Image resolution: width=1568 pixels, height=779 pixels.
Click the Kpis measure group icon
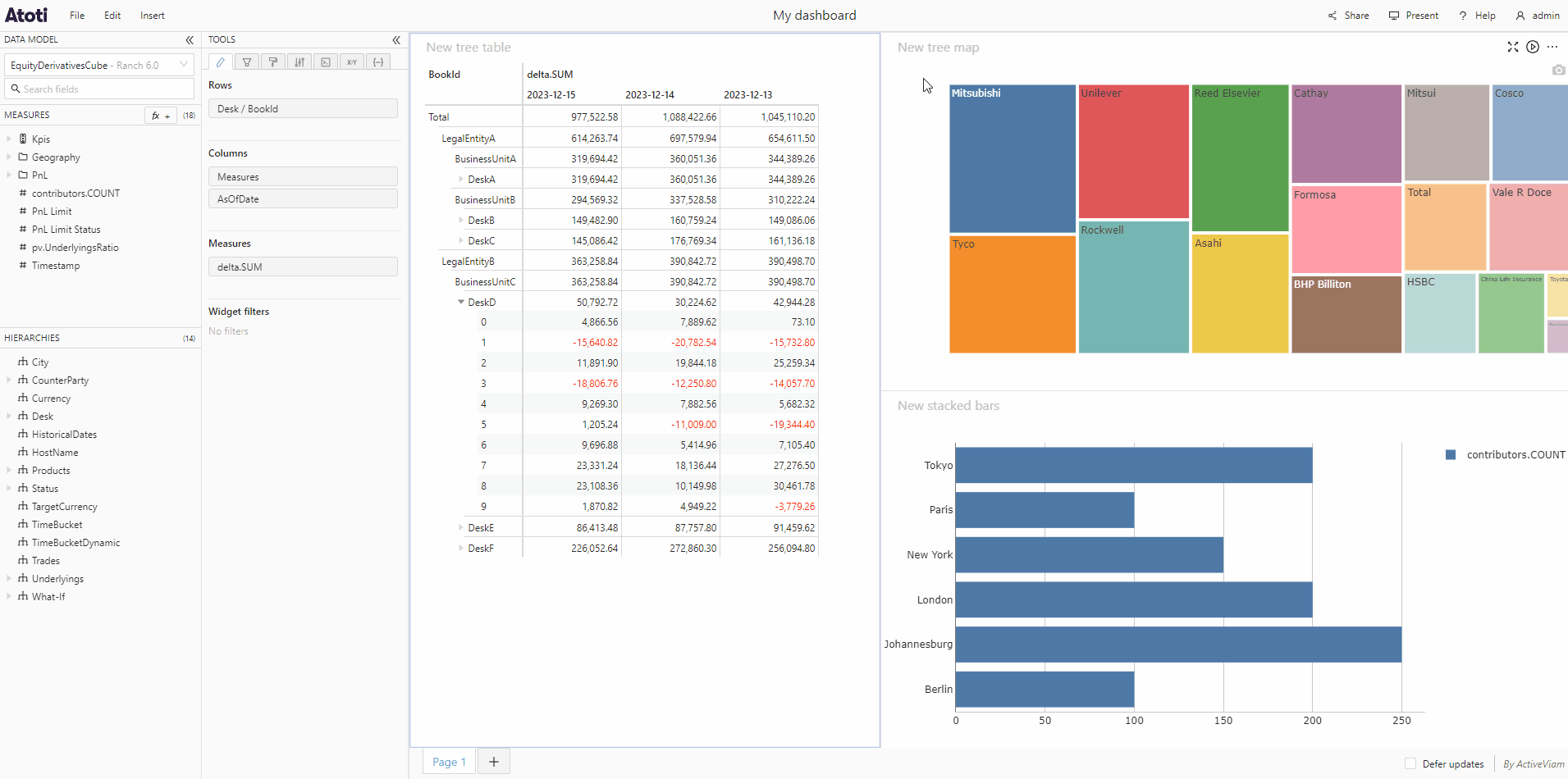pyautogui.click(x=23, y=139)
